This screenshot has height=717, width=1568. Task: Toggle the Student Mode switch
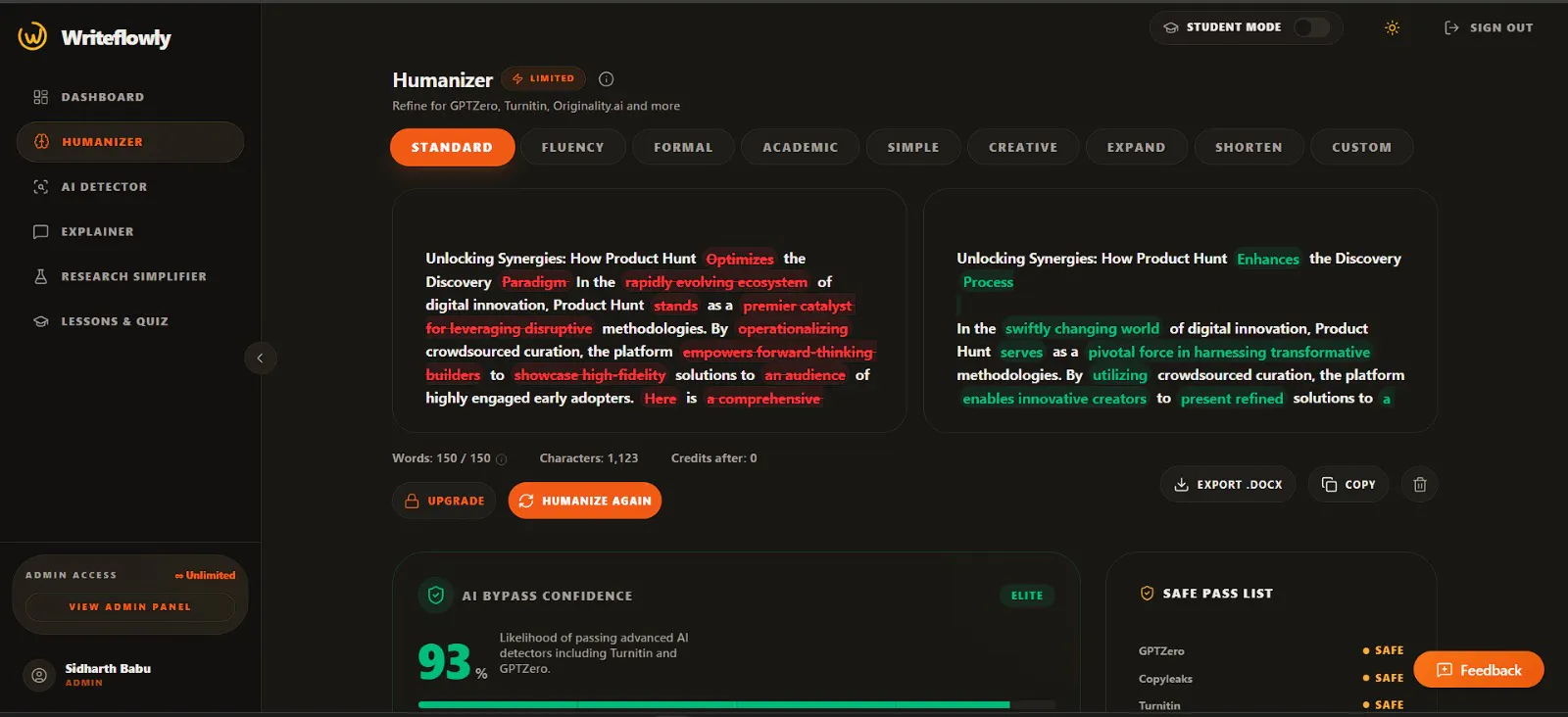tap(1311, 27)
